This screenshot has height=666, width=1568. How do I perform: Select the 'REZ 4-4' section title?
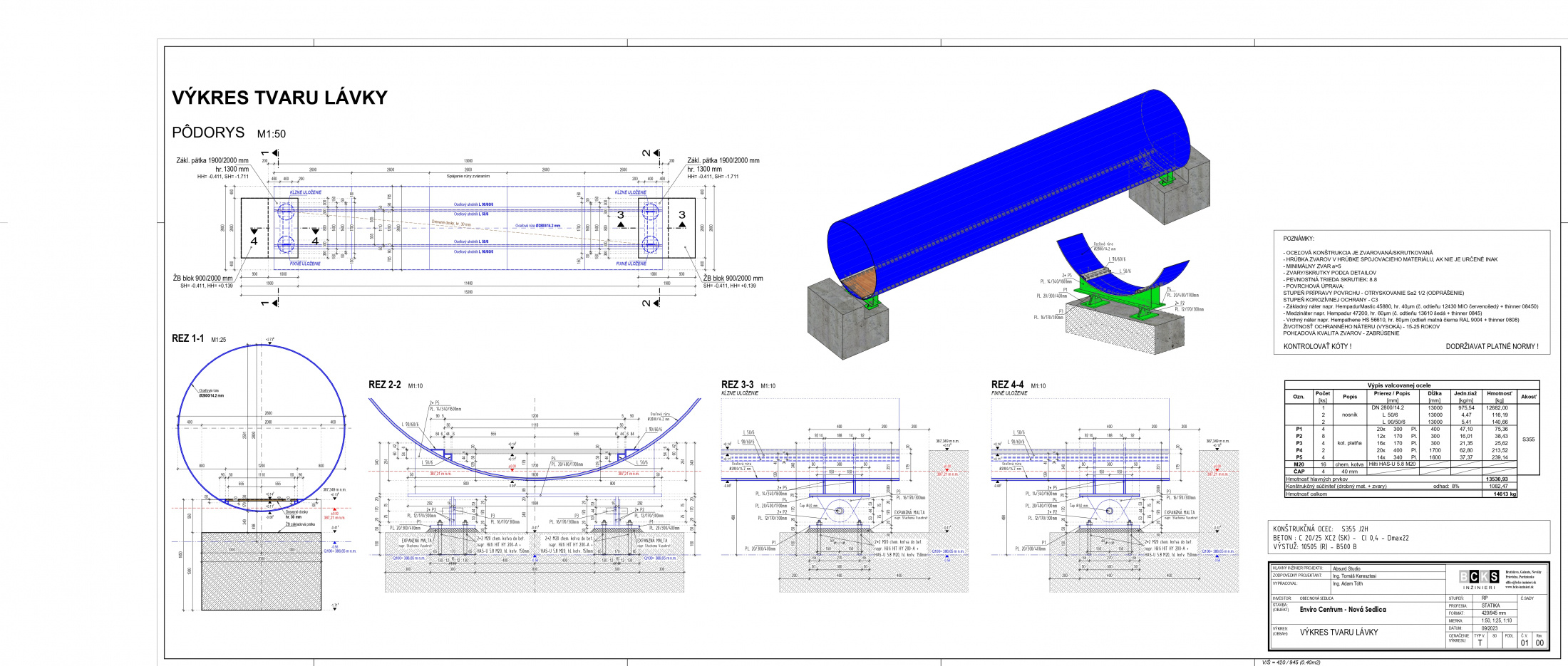tap(1007, 385)
